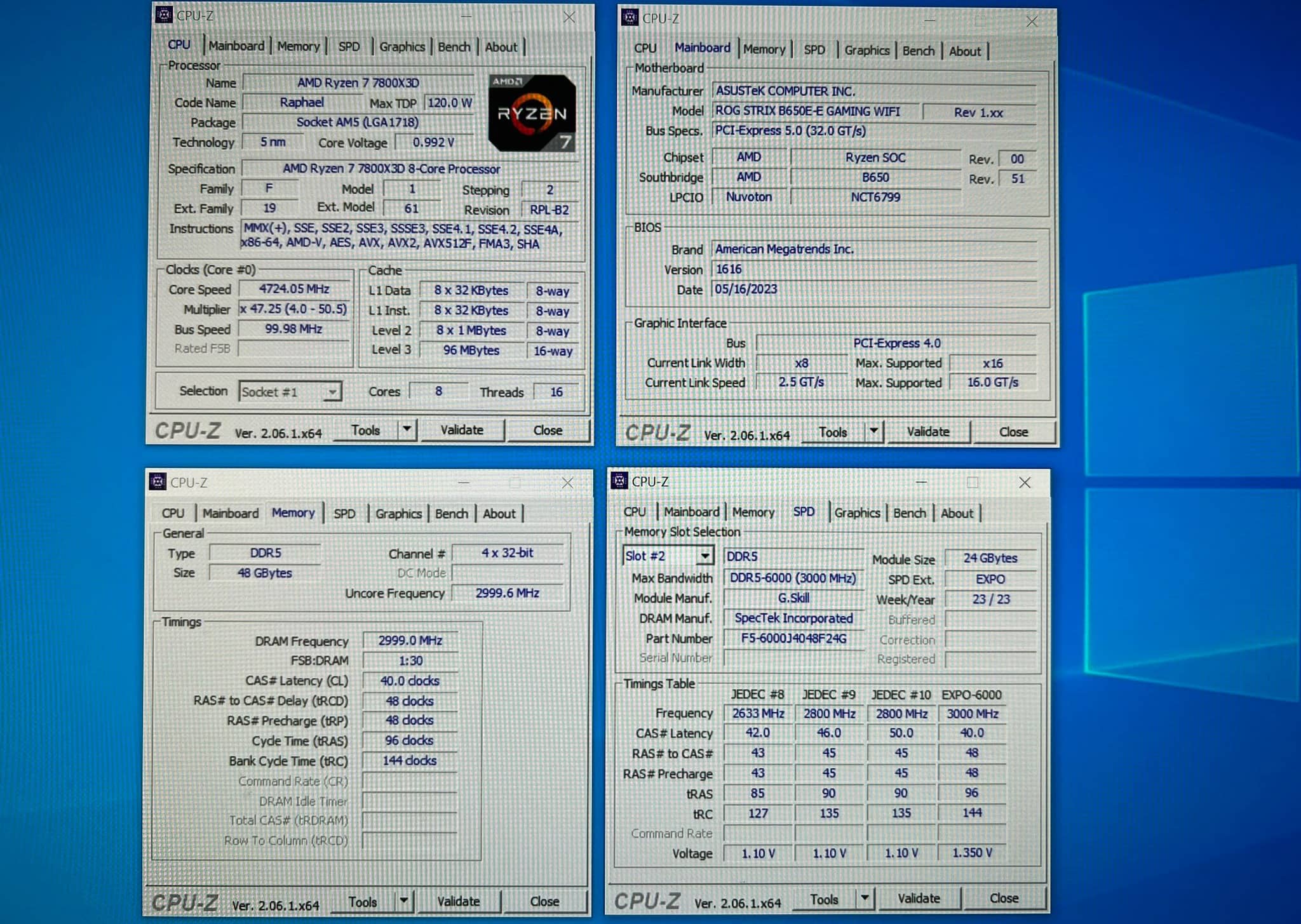The width and height of the screenshot is (1301, 924).
Task: Minimize the Memory CPU-Z window
Action: pos(464,483)
